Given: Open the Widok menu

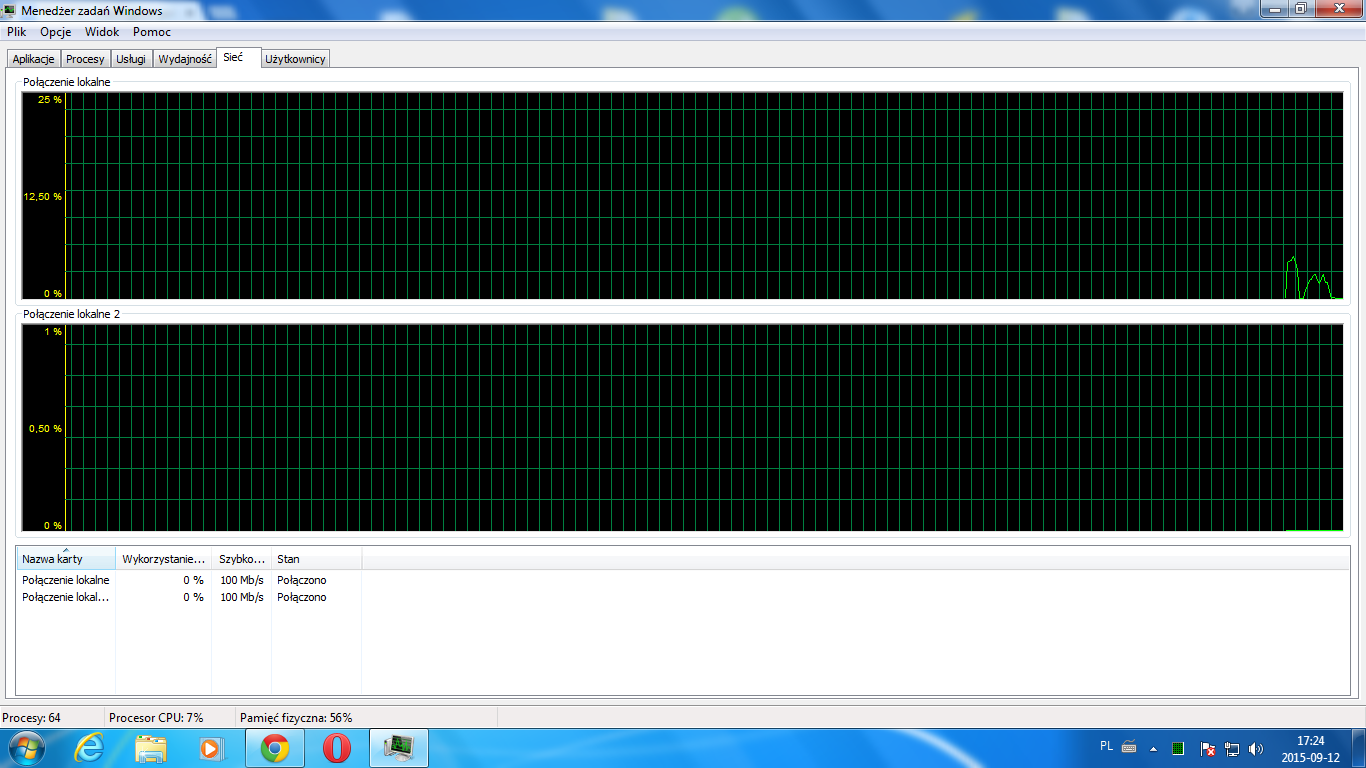Looking at the screenshot, I should click(x=102, y=32).
